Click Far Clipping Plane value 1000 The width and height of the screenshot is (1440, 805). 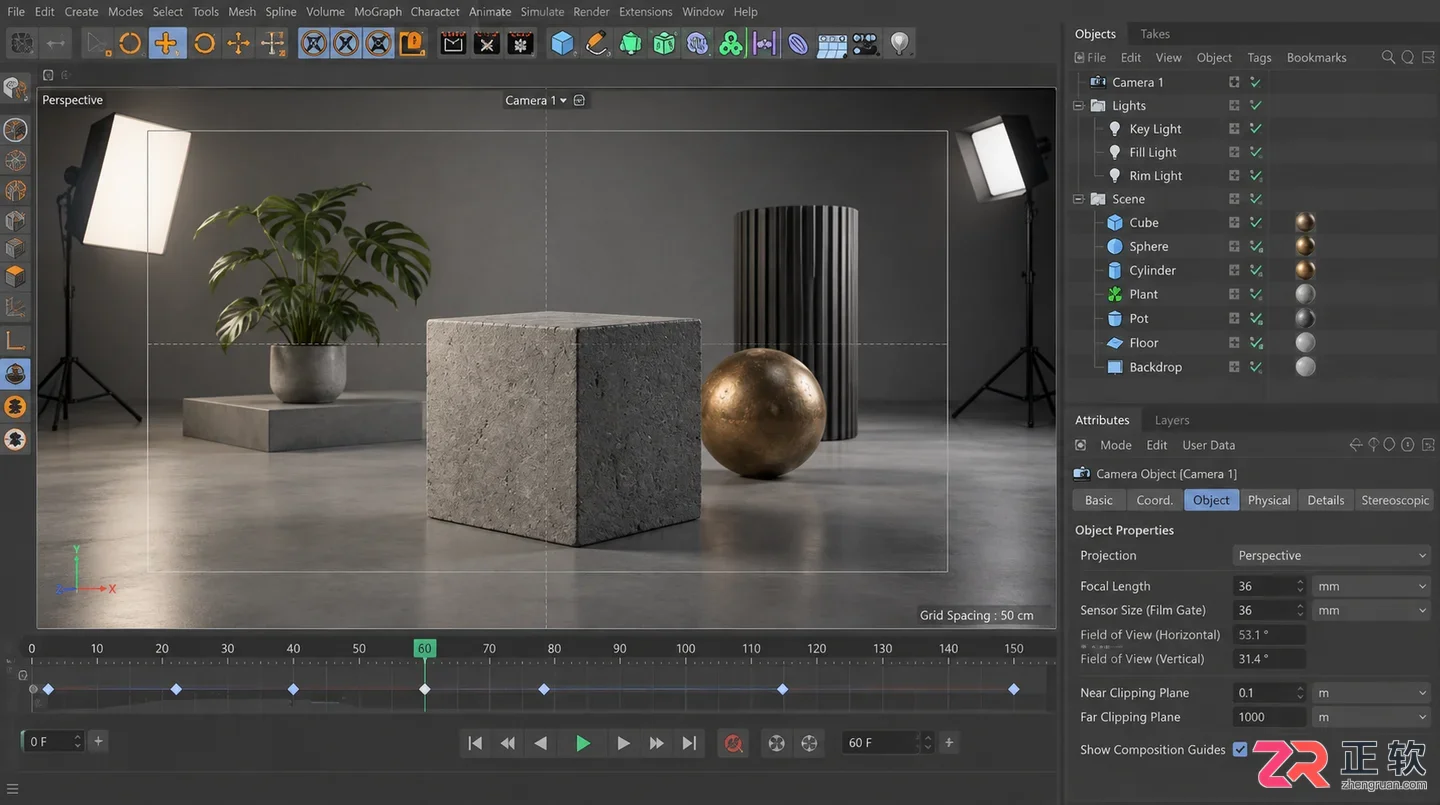1269,717
